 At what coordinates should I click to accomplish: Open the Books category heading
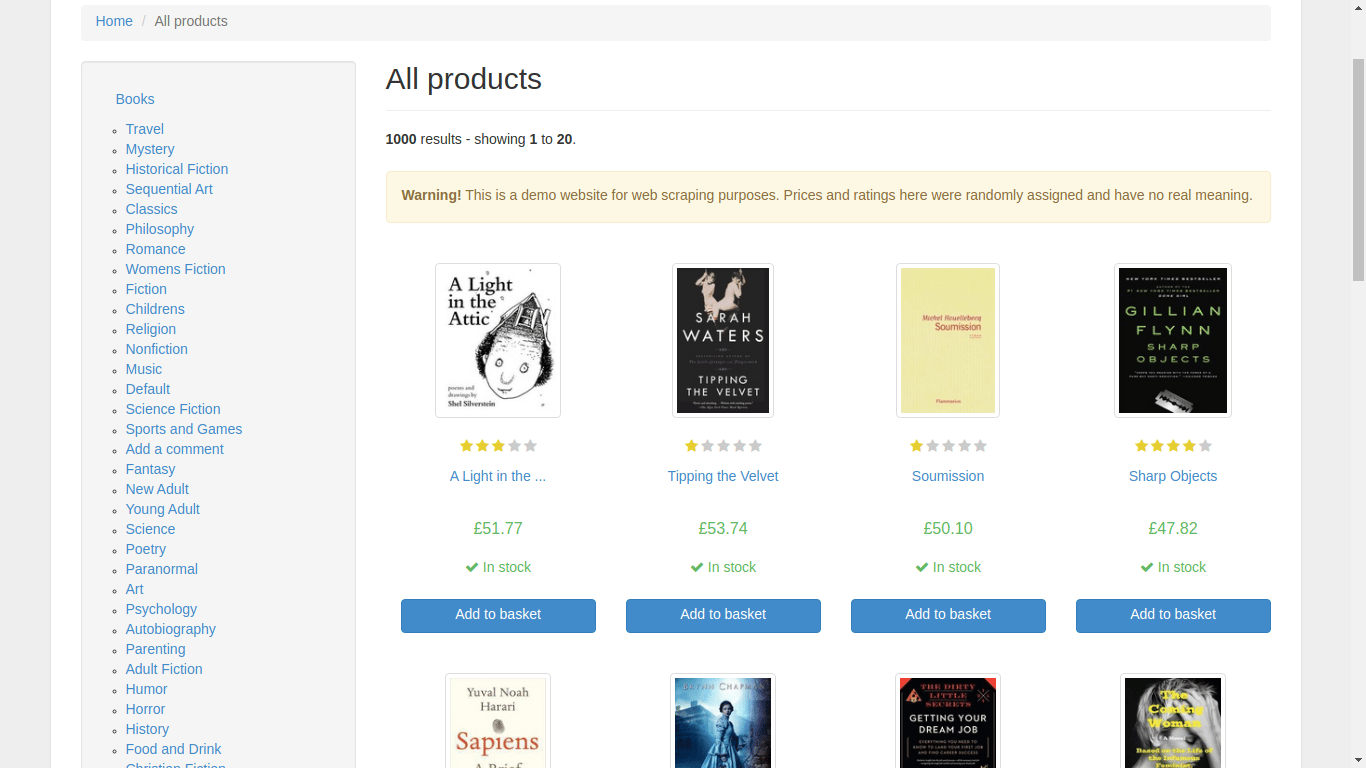point(135,99)
